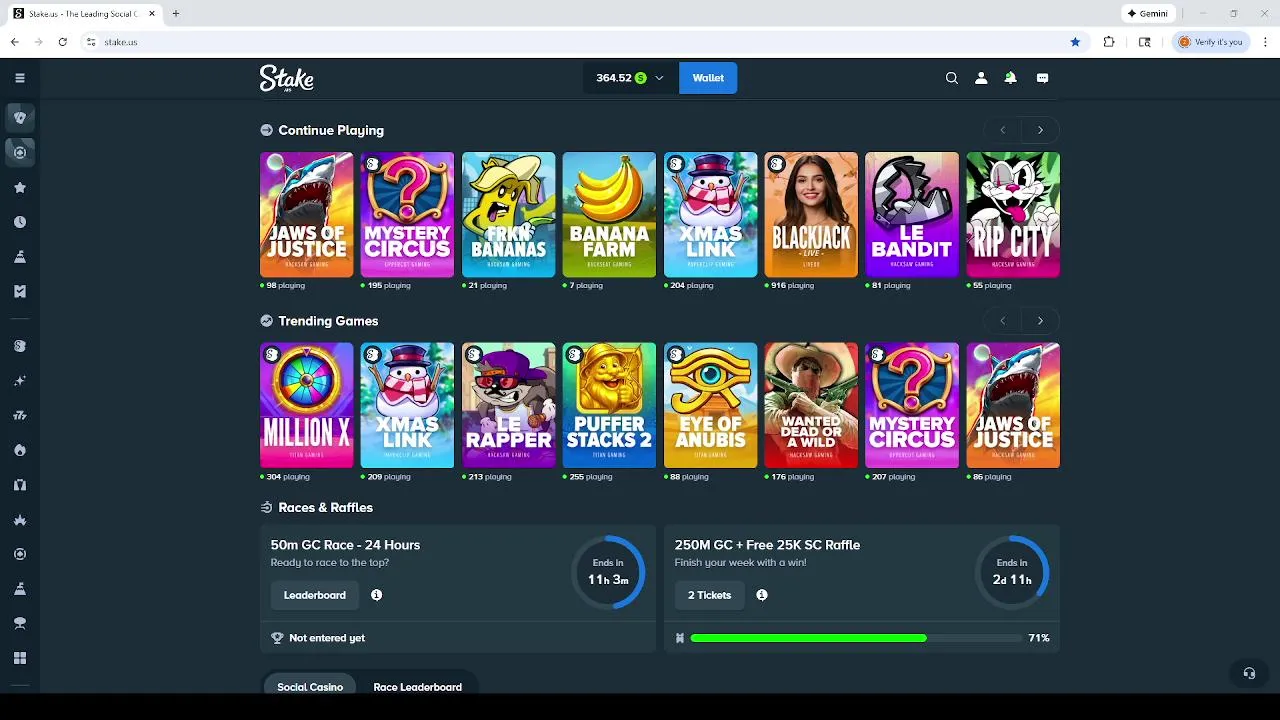
Task: Click the Races & Raffles heading
Action: pos(325,508)
